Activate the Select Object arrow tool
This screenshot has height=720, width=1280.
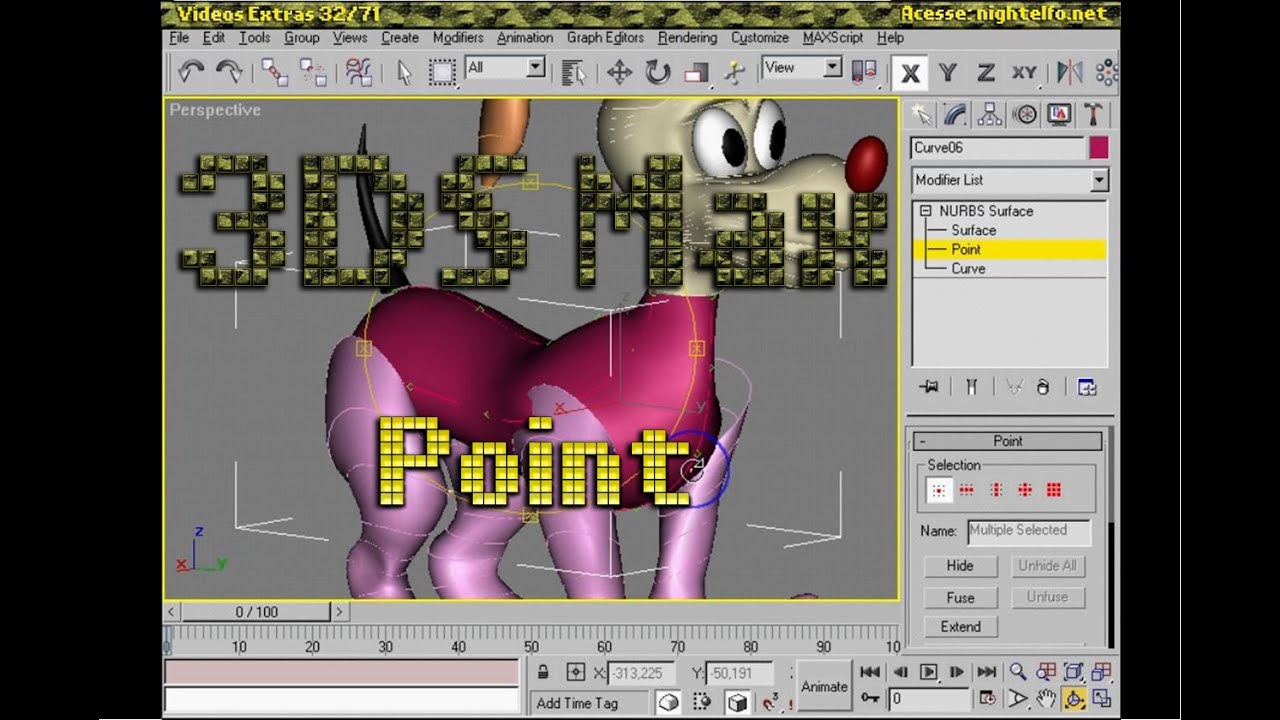[404, 71]
